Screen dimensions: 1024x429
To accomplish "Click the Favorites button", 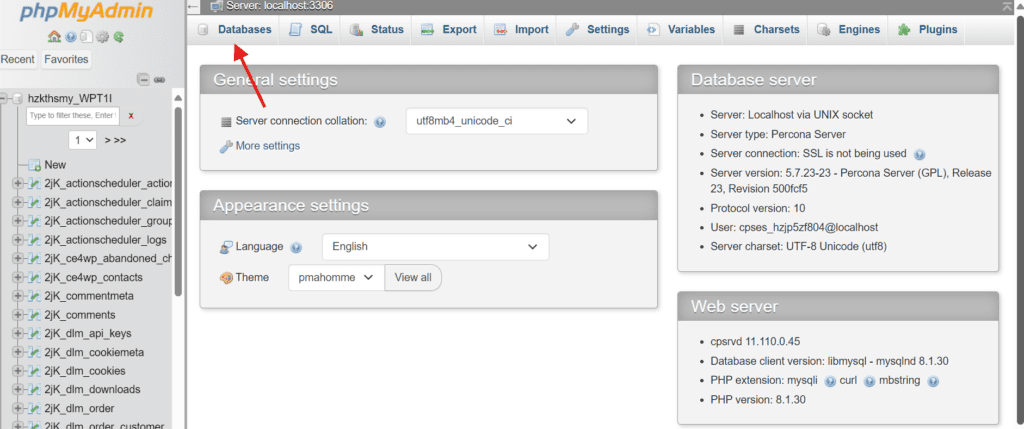I will (66, 59).
